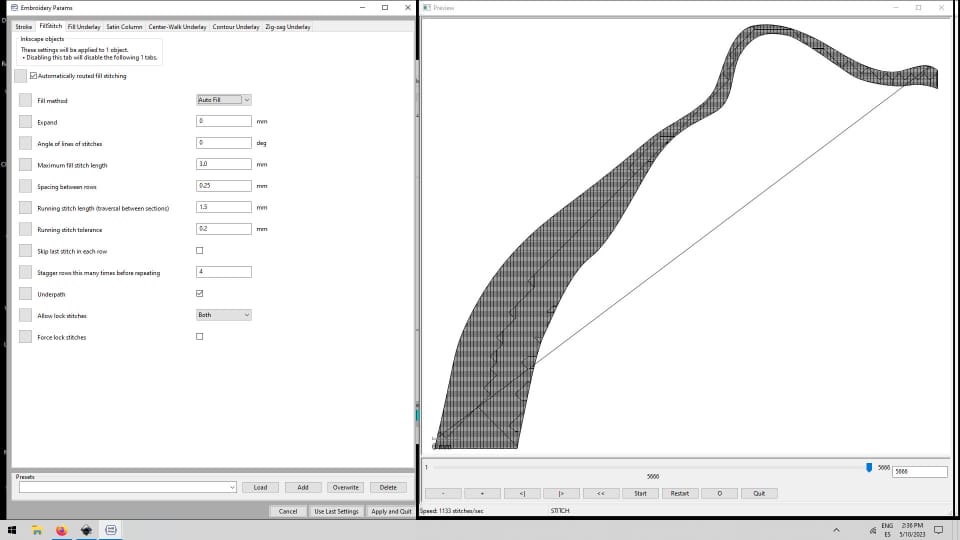Click the step backward '<|' preview button
The image size is (960, 540).
click(522, 493)
